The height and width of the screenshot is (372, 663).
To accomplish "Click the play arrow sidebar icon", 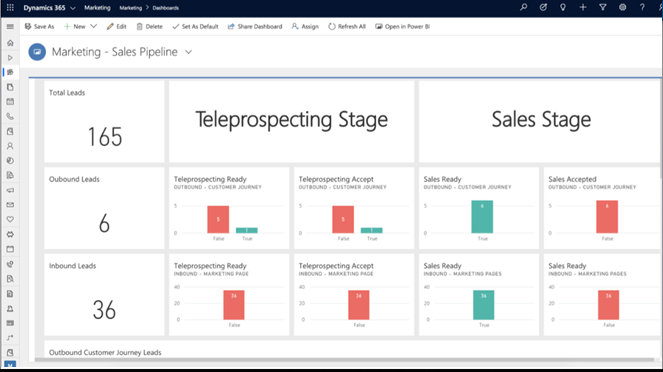I will pos(10,57).
